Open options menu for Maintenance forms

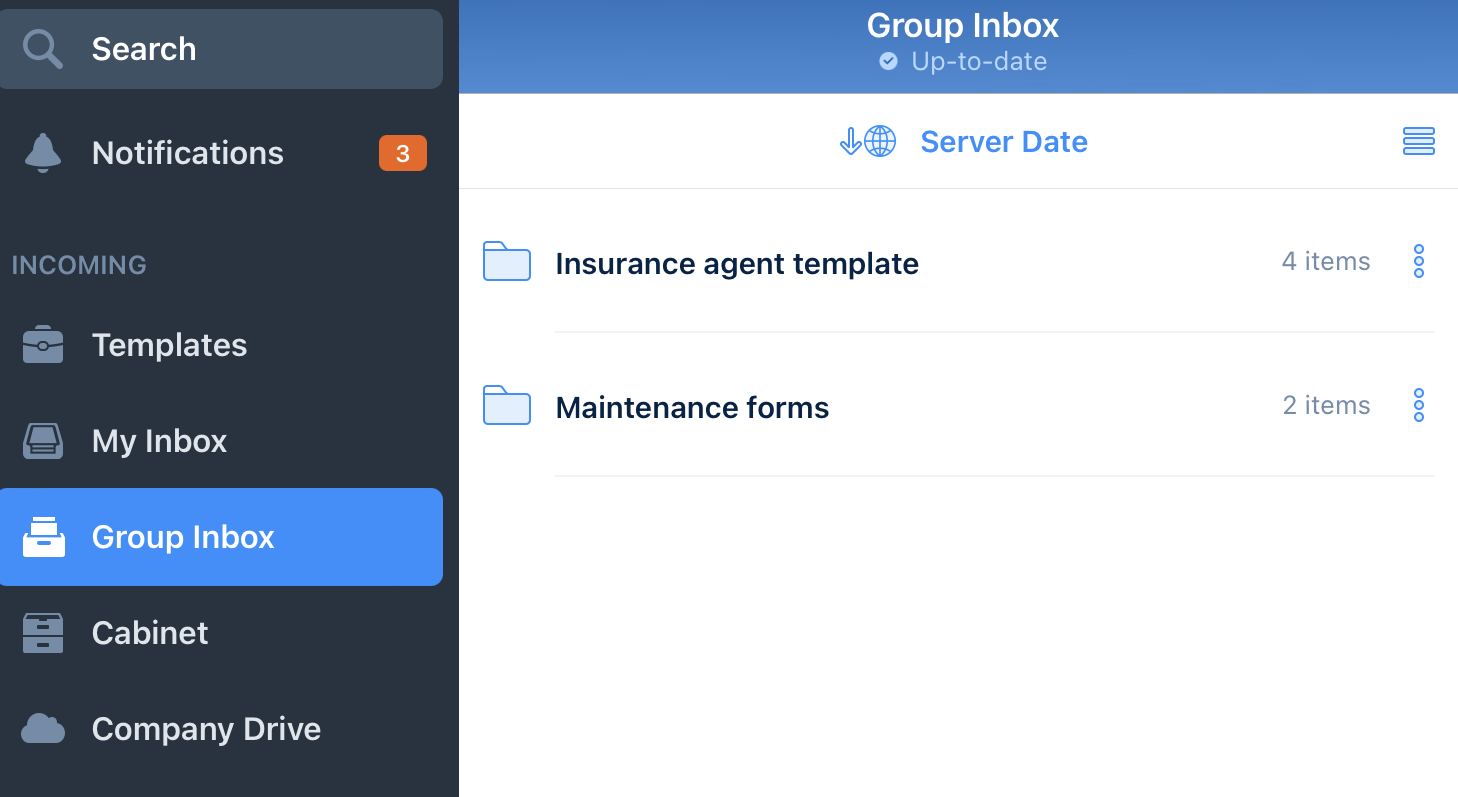click(1419, 405)
